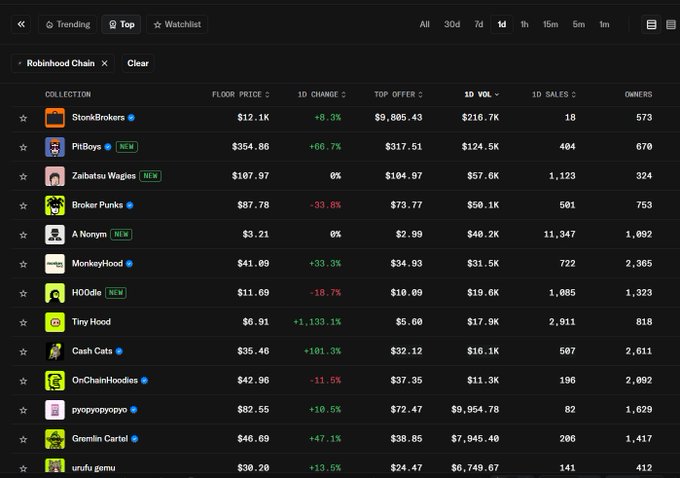The height and width of the screenshot is (478, 680).
Task: Click StonkBrokers verified badge
Action: 131,118
